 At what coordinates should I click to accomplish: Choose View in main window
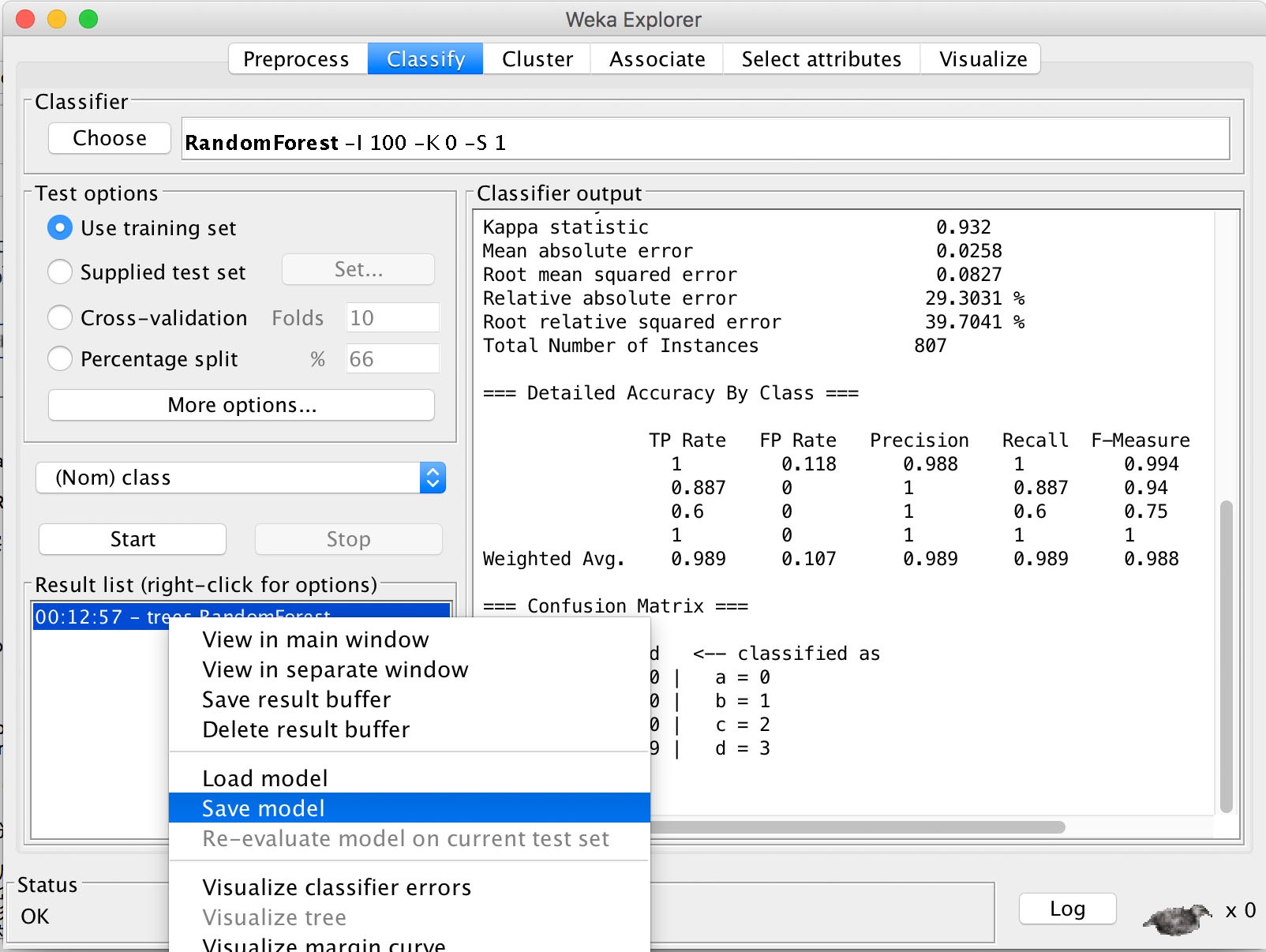pos(410,639)
